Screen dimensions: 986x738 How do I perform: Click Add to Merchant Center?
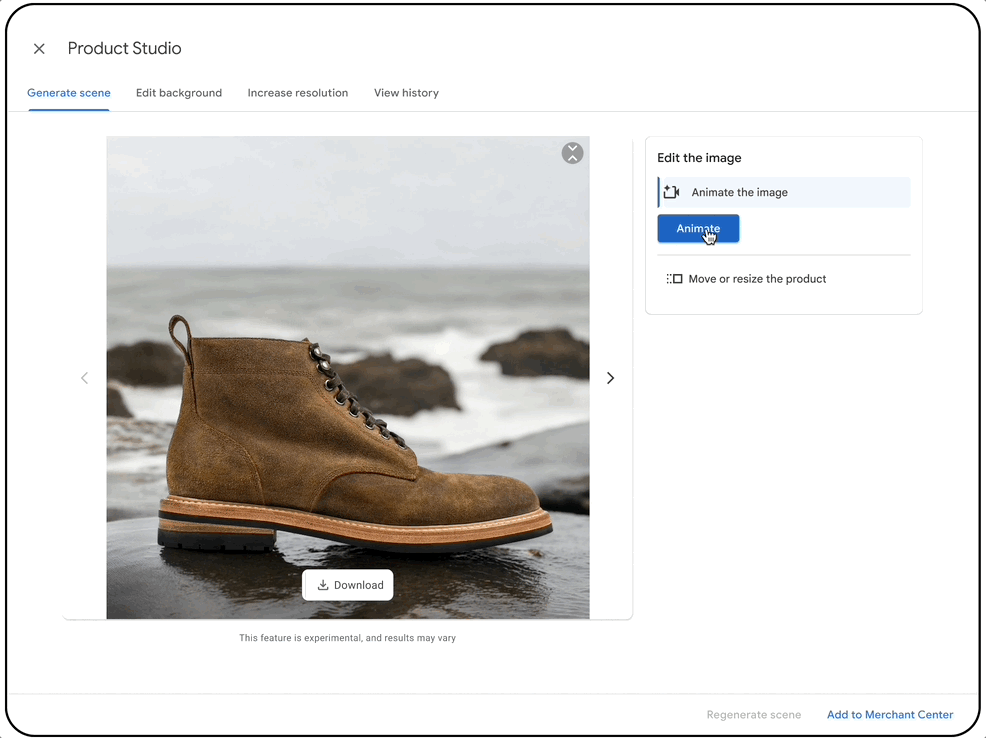pos(889,714)
